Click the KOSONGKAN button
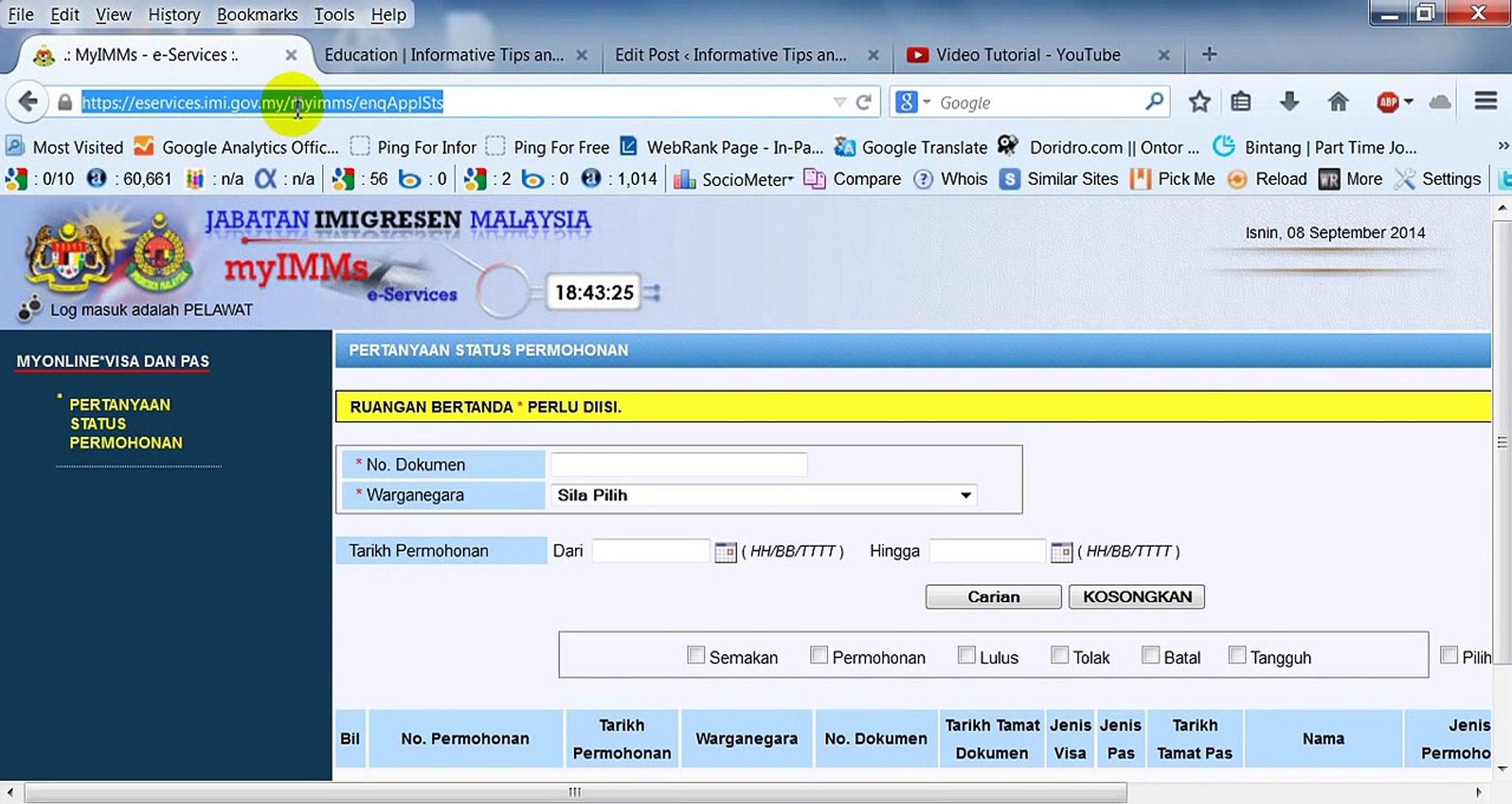This screenshot has width=1512, height=804. point(1136,596)
